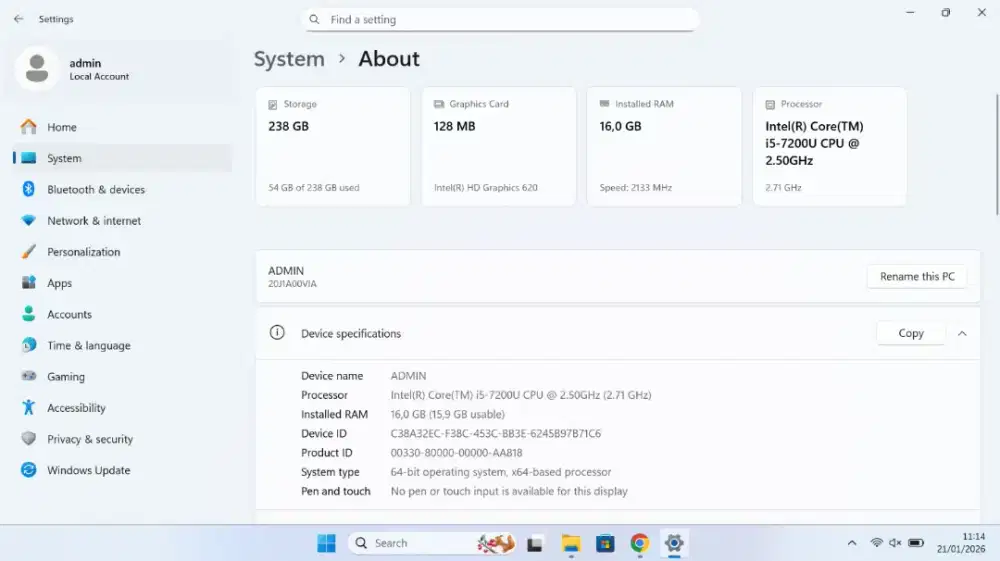
Task: Open Microsoft Store from the taskbar
Action: click(x=605, y=543)
